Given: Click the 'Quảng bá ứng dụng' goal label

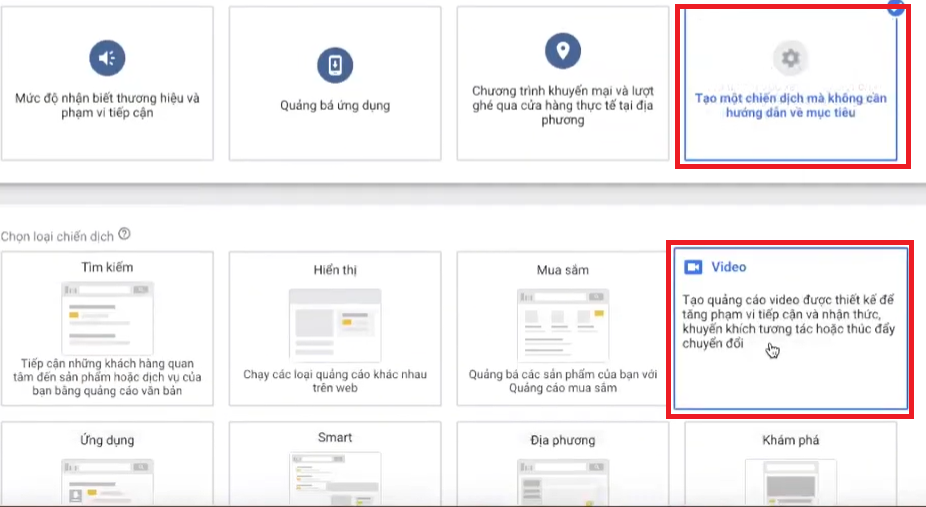Looking at the screenshot, I should pyautogui.click(x=334, y=106).
